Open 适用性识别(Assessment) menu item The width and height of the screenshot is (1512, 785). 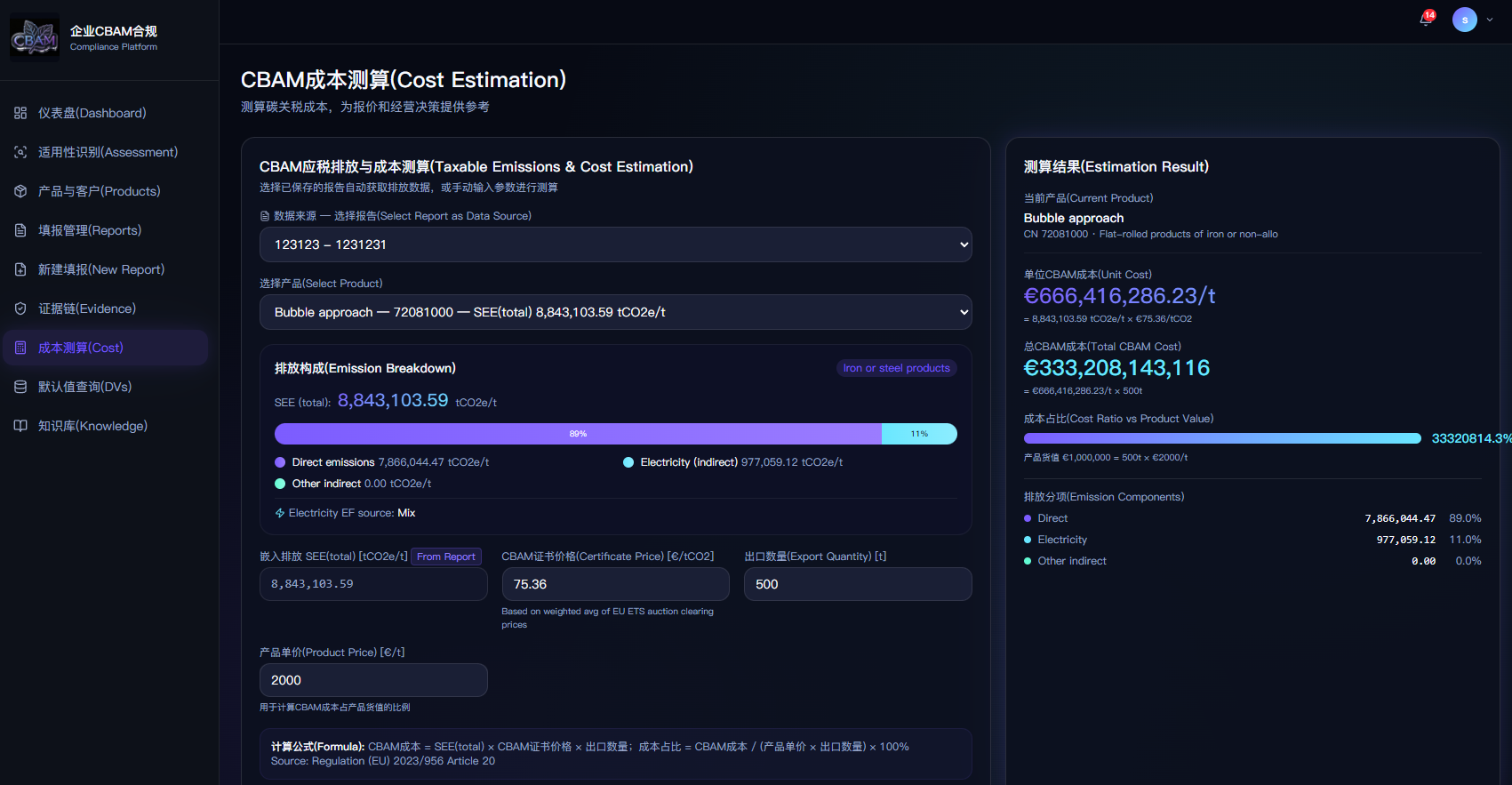106,152
